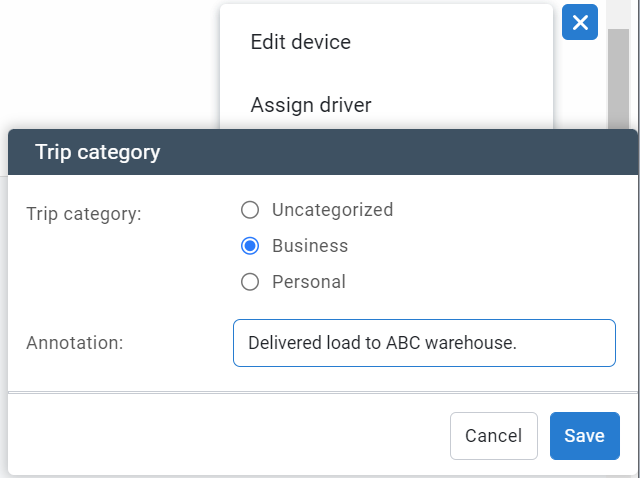Select the Business radio button
The image size is (640, 478).
tap(251, 246)
